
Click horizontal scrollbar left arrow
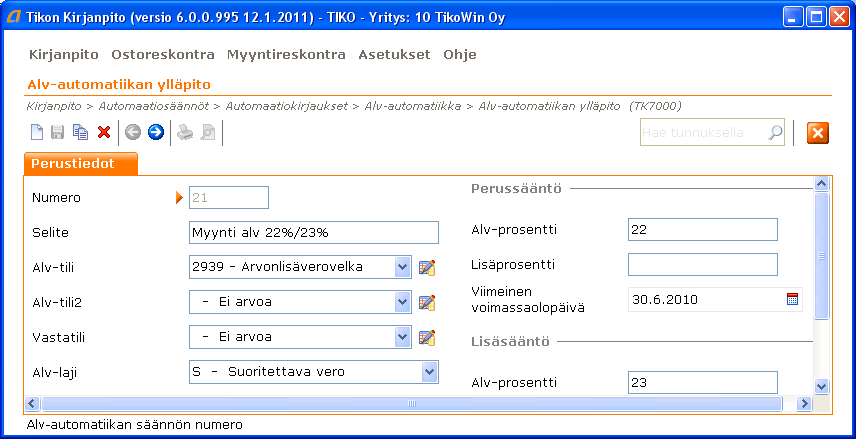coord(32,404)
